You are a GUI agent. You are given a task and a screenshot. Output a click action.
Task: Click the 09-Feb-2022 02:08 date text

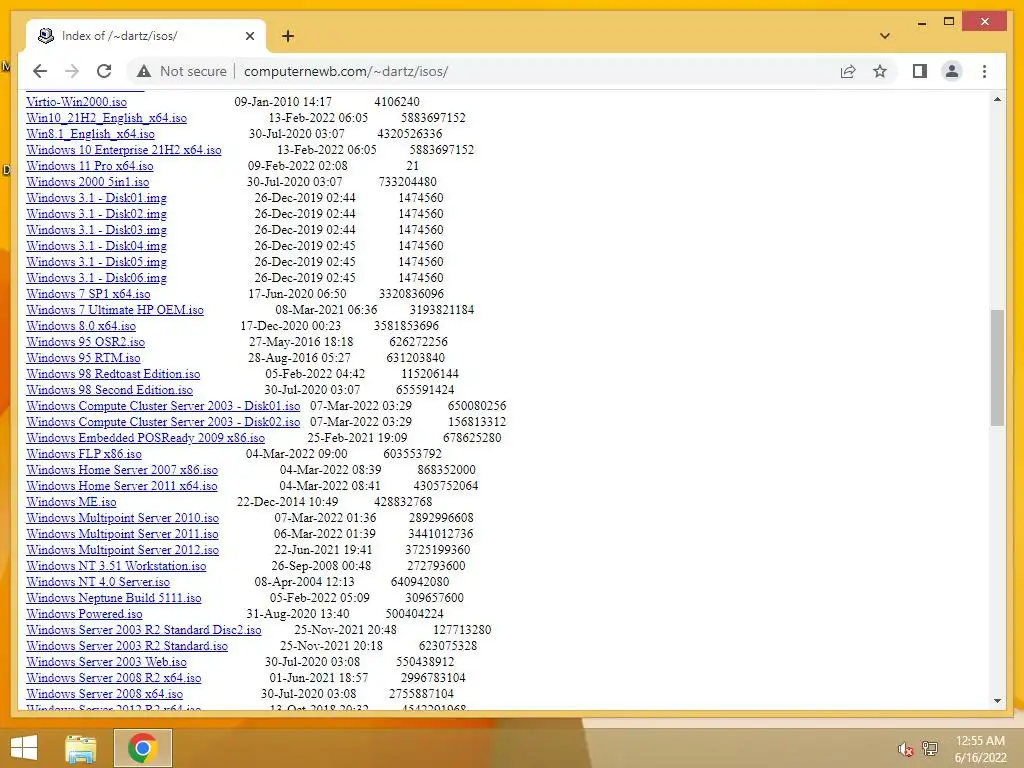(x=298, y=166)
